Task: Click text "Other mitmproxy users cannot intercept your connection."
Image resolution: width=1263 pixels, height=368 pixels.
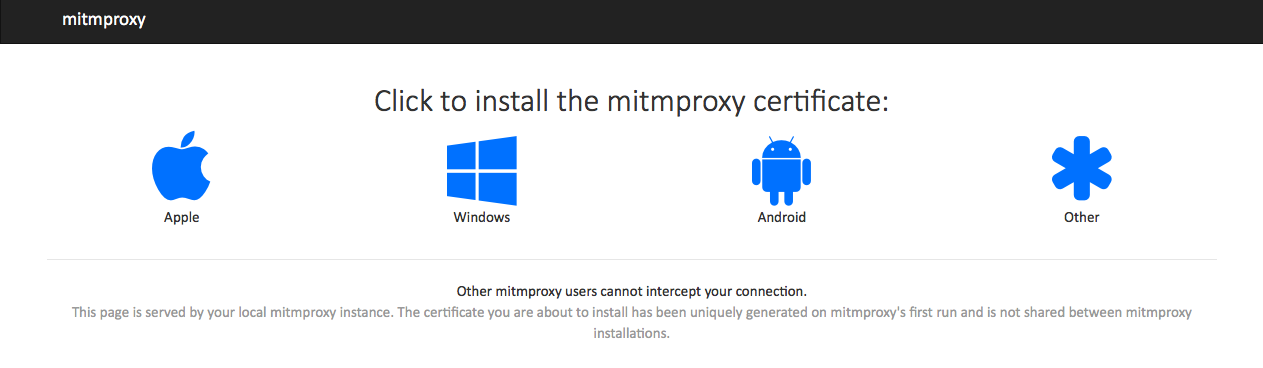Action: click(631, 292)
